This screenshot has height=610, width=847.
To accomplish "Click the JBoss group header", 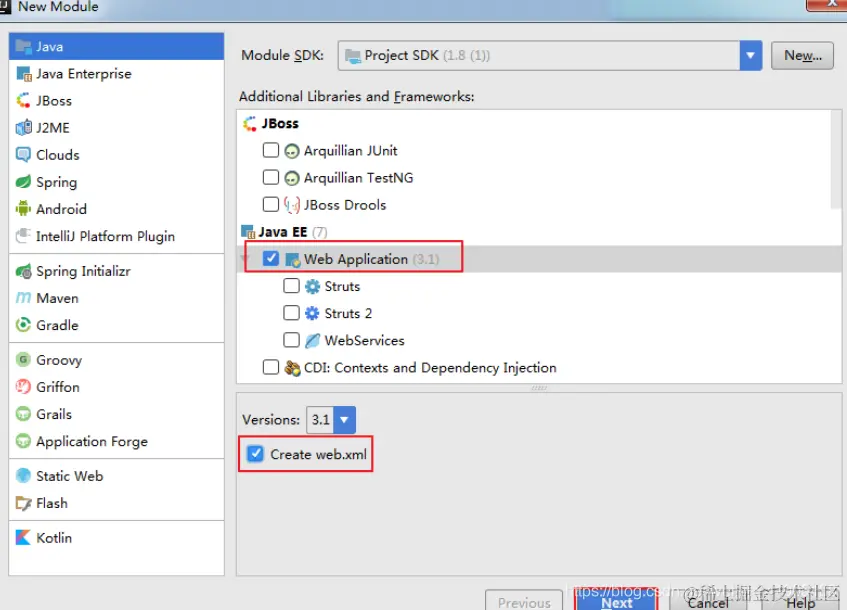I will pos(271,123).
